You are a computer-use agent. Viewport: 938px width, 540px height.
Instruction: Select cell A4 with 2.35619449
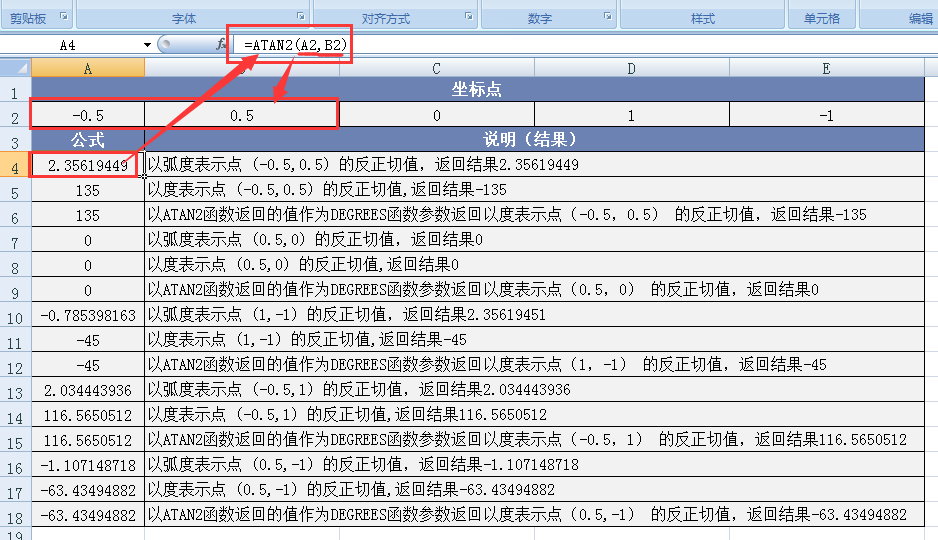[x=88, y=164]
